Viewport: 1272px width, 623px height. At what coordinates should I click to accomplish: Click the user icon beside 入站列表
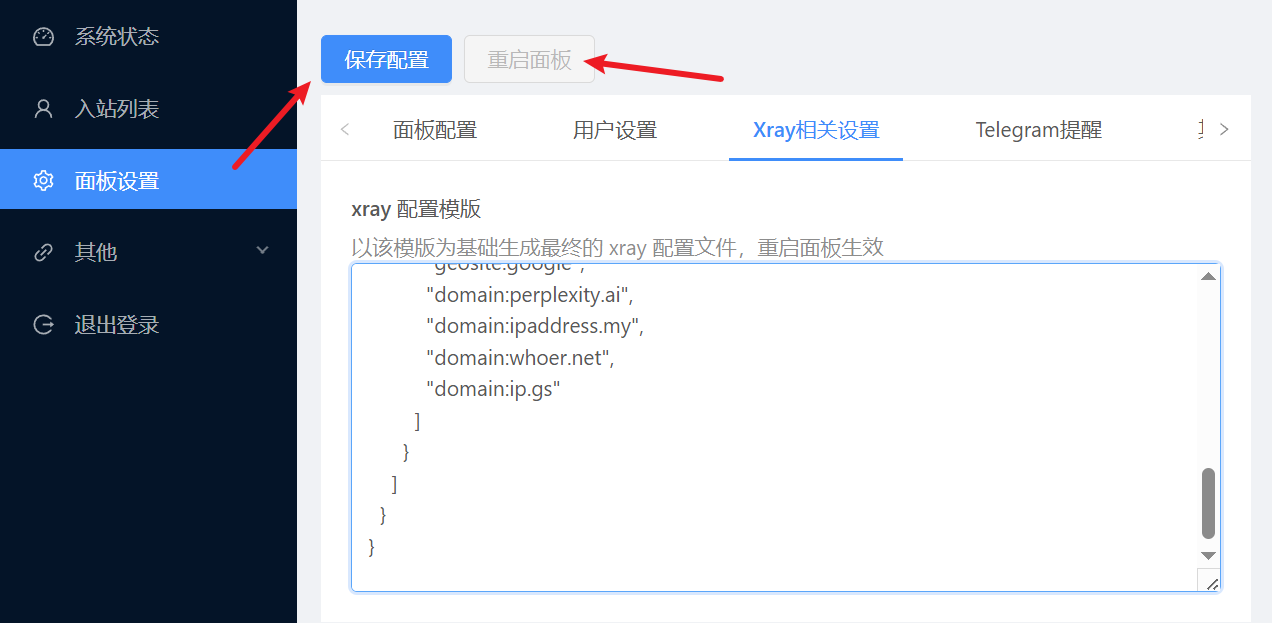(43, 109)
